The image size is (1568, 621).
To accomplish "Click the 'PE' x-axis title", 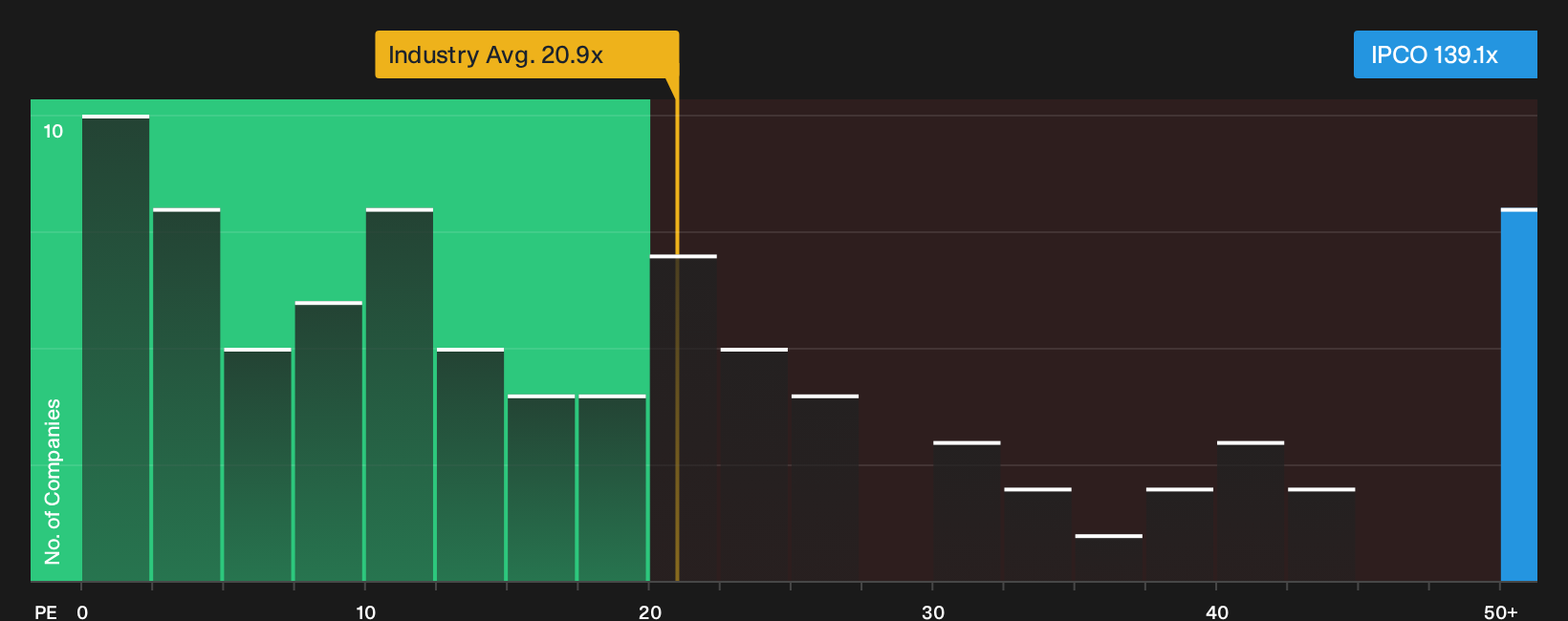I will click(46, 611).
